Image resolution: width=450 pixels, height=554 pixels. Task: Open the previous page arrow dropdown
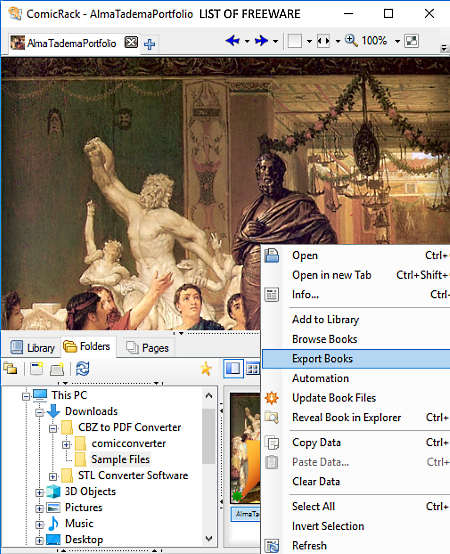click(247, 42)
